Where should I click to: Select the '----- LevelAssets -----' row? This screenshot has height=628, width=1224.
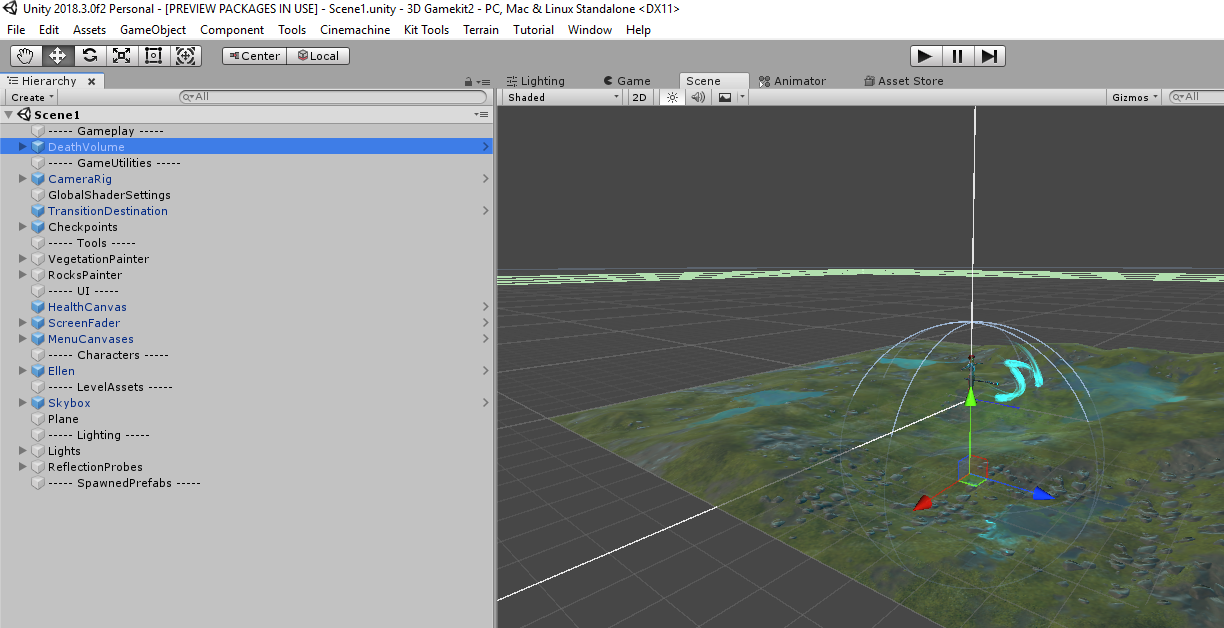click(247, 387)
